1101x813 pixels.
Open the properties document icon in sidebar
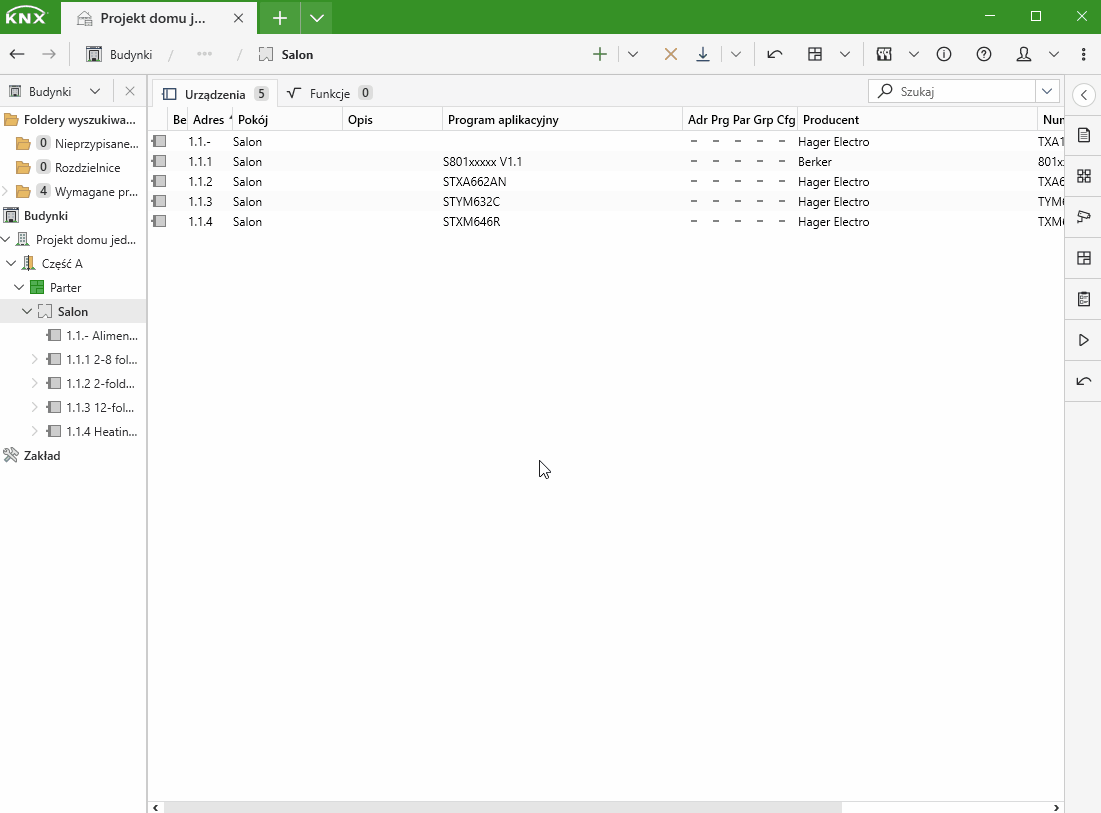click(1083, 135)
